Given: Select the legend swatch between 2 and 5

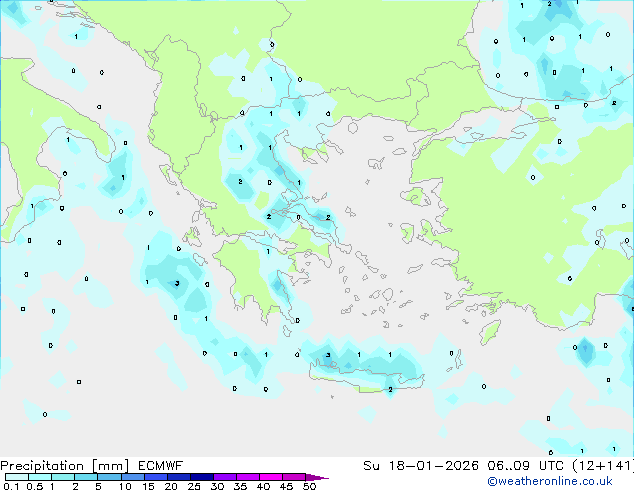Looking at the screenshot, I should [86, 477].
